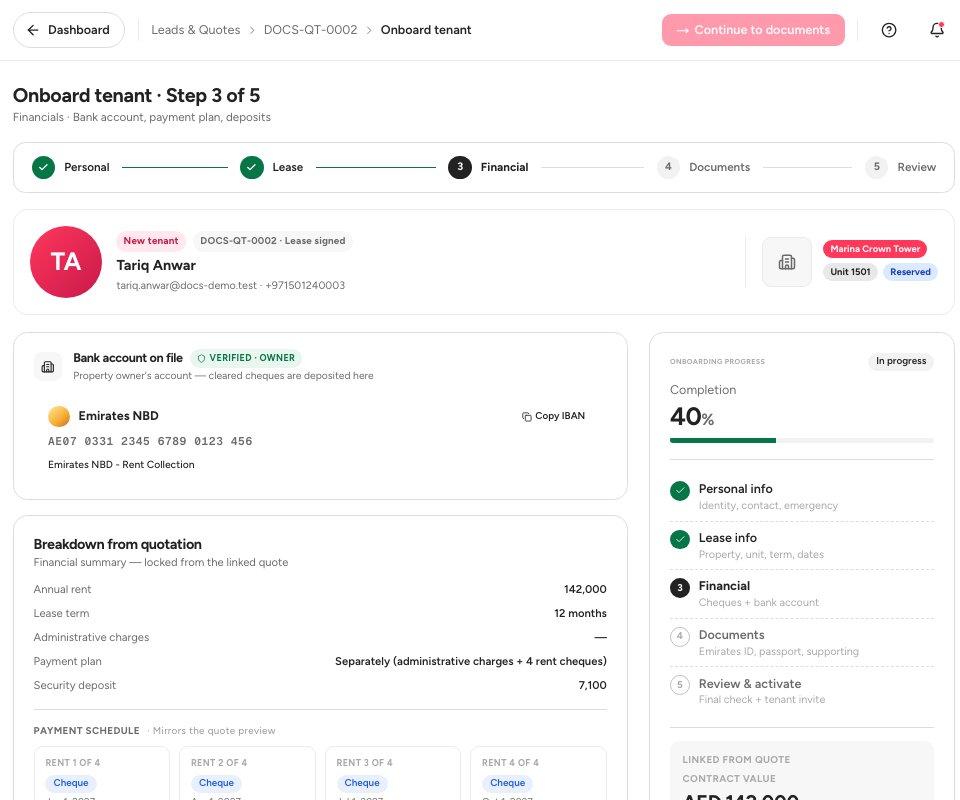
Task: Open the help question mark icon
Action: (x=888, y=30)
